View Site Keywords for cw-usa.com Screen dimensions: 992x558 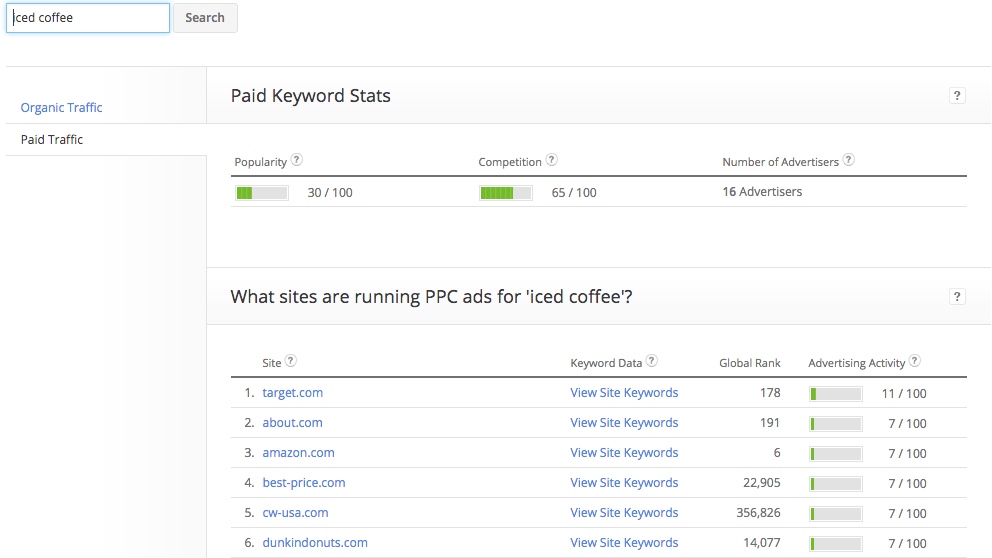point(624,513)
